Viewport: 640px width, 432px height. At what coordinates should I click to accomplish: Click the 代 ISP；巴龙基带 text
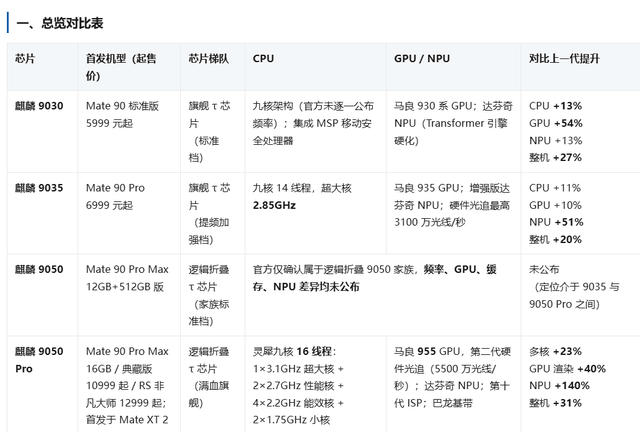click(x=433, y=403)
